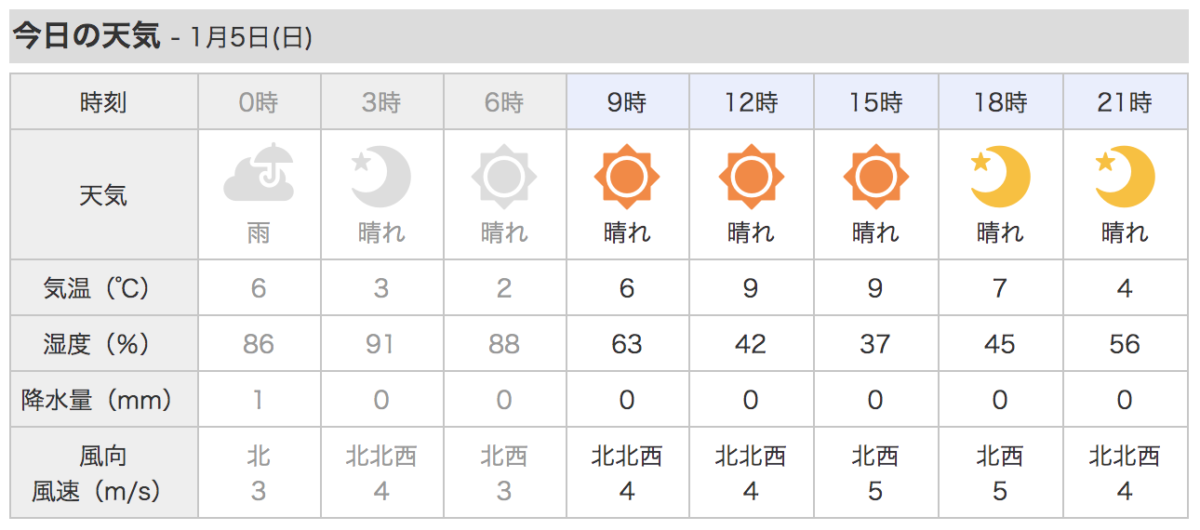Click the 北西 wind direction at 15時

(875, 457)
